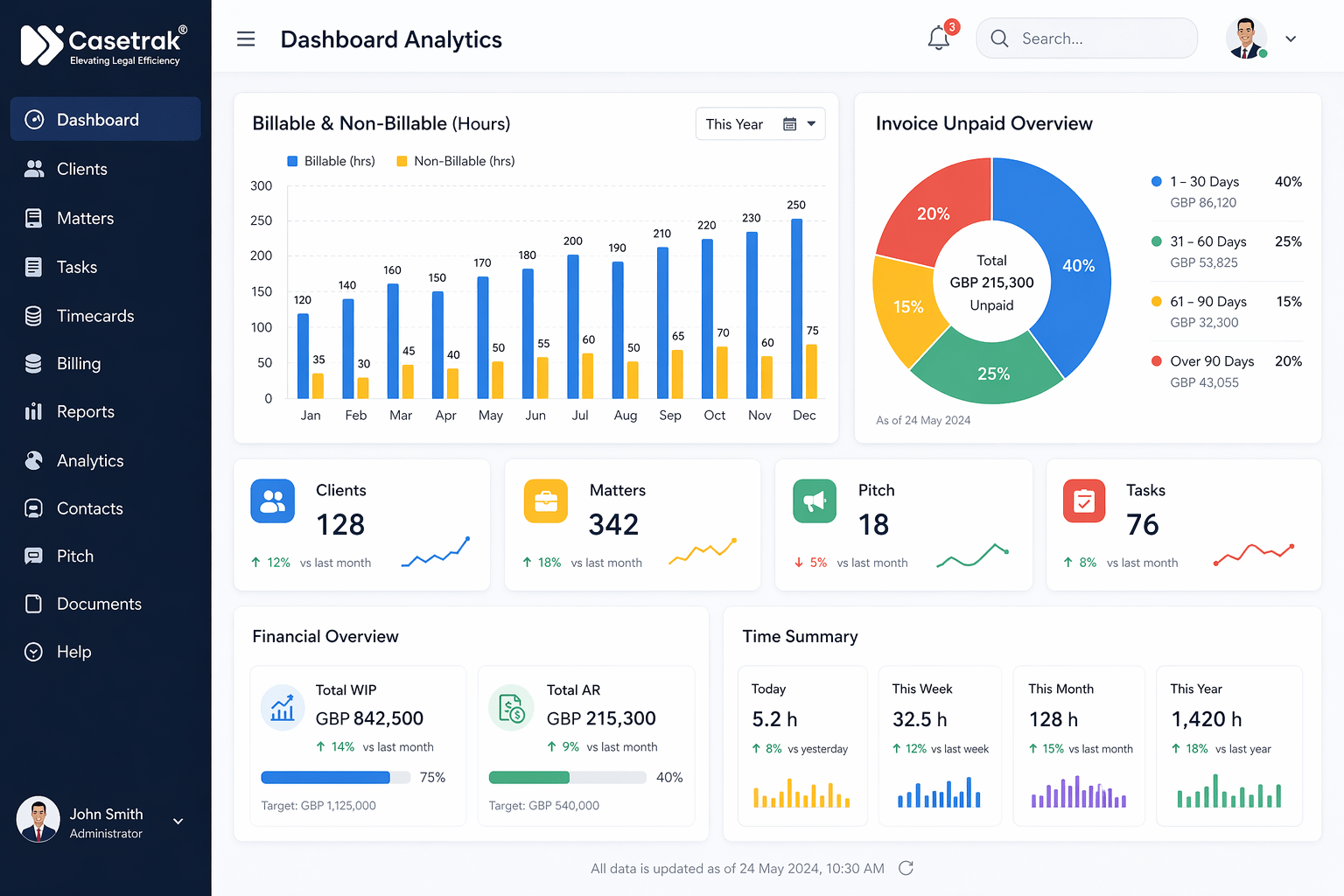Click the refresh data icon

[x=906, y=868]
